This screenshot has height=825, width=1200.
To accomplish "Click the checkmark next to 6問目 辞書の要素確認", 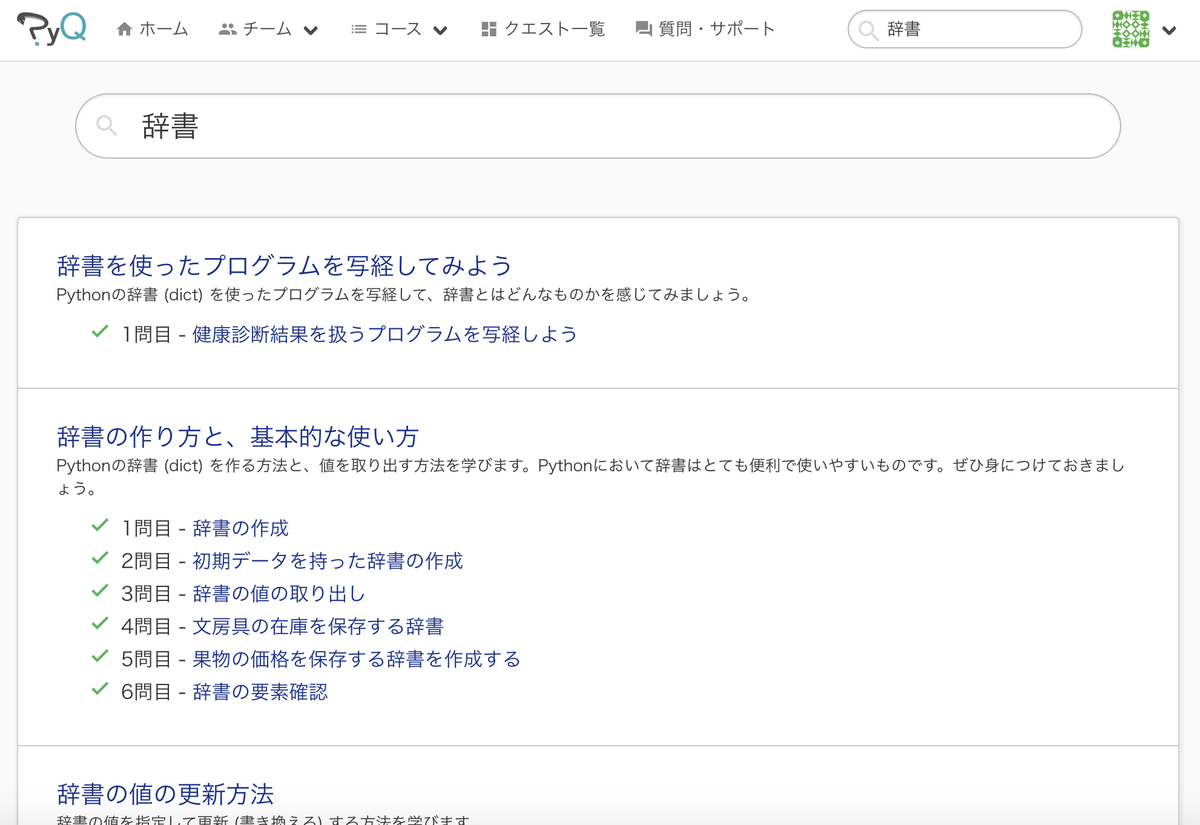I will point(100,690).
